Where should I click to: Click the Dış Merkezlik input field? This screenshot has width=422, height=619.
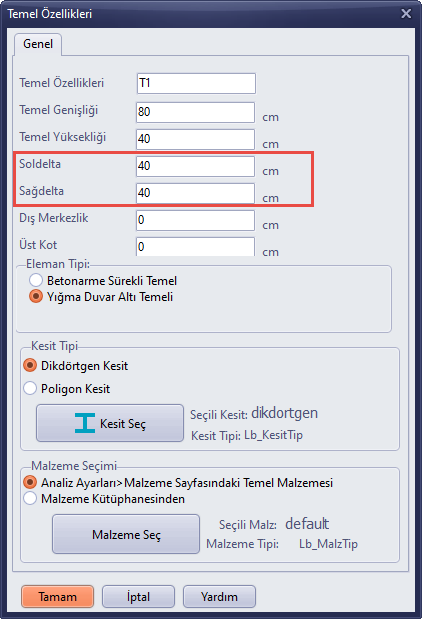(195, 220)
